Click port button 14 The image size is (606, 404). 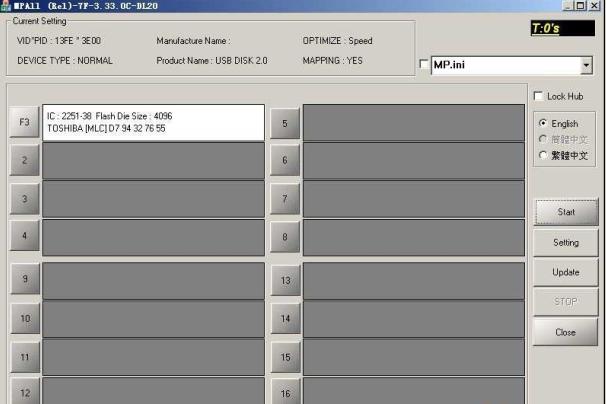tap(286, 319)
